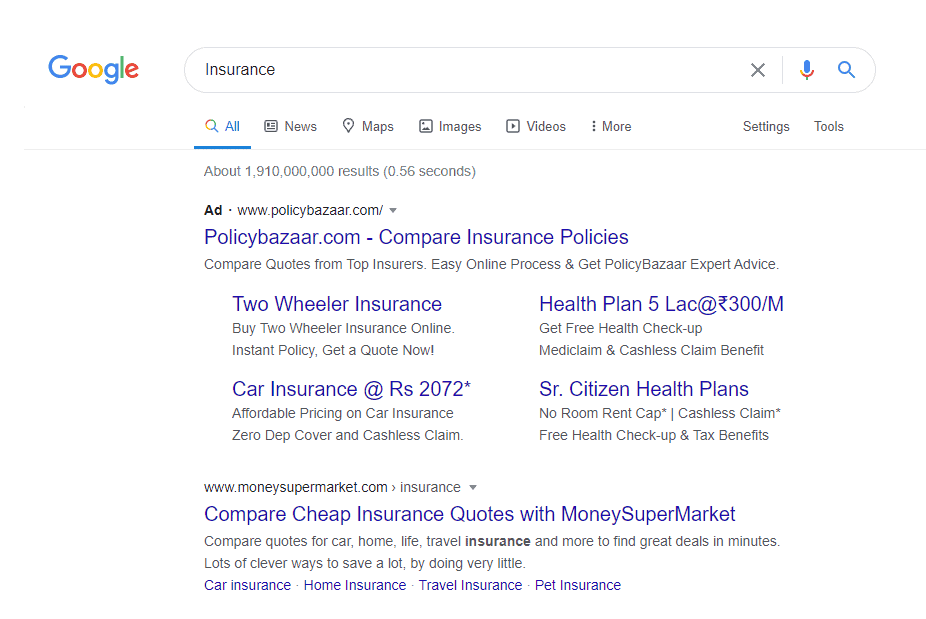The height and width of the screenshot is (619, 926).
Task: Open Health Plan 5 Lac@₹300/M link
Action: tap(661, 304)
